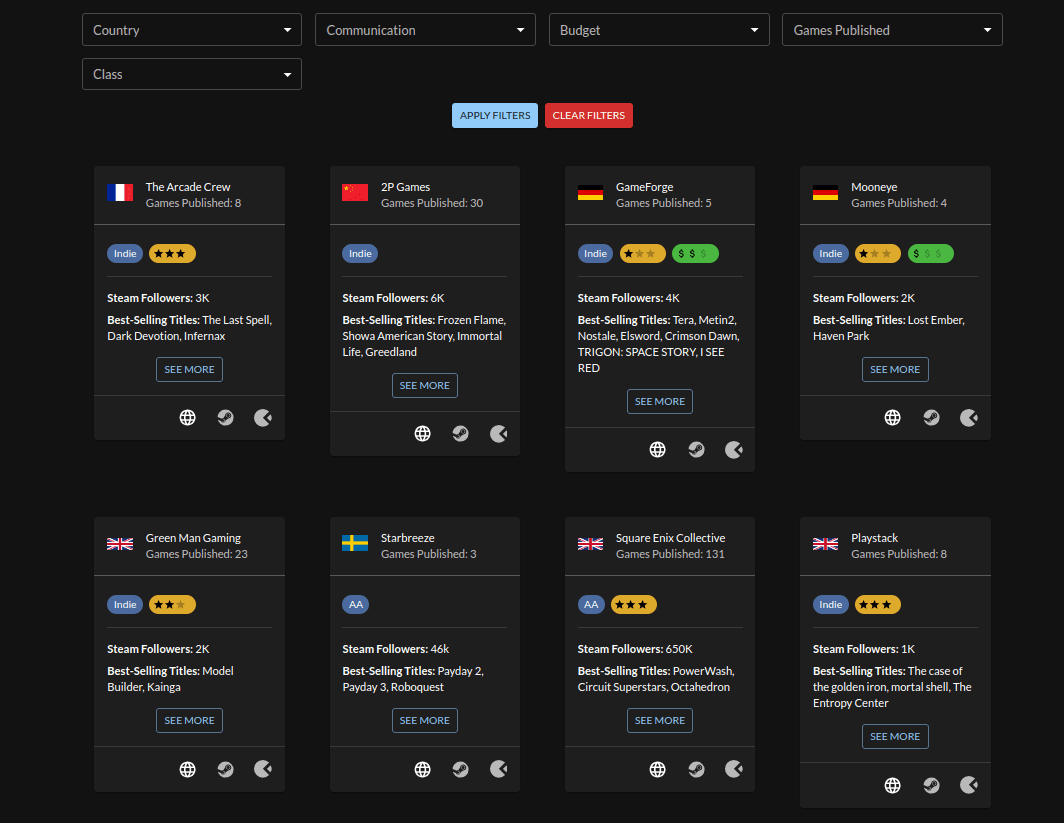Click the text "Steam Followers: 650K"
The height and width of the screenshot is (823, 1064).
(635, 649)
